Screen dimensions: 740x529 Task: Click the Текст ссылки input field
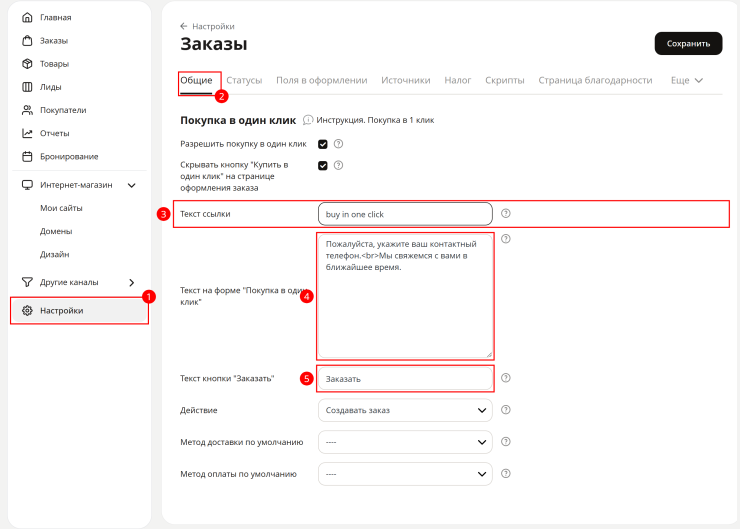[405, 214]
